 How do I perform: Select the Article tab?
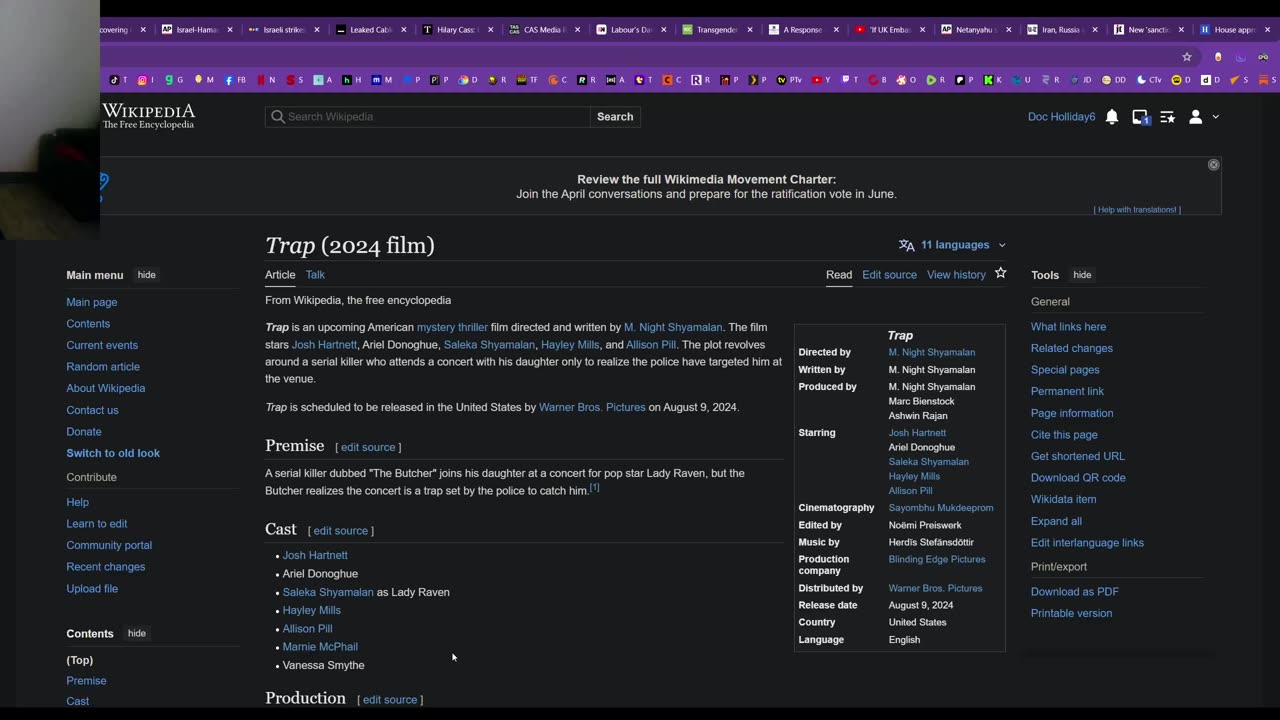(280, 275)
